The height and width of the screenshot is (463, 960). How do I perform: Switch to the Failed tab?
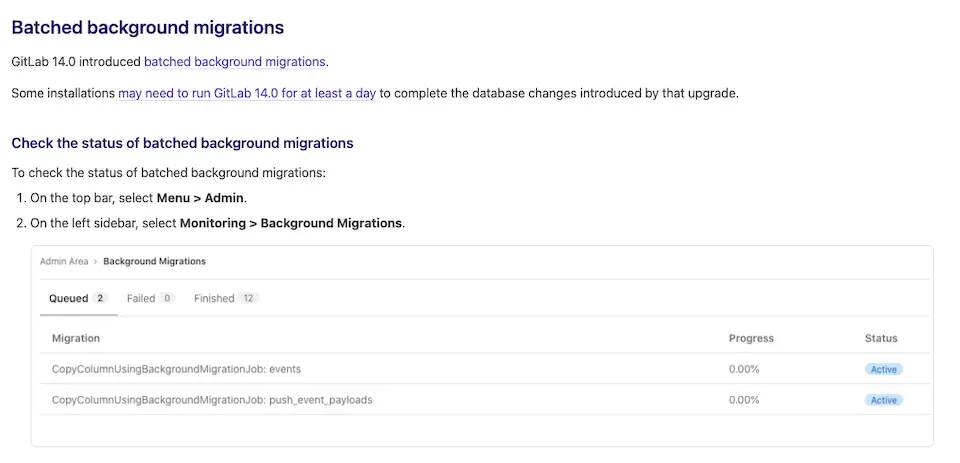point(141,298)
